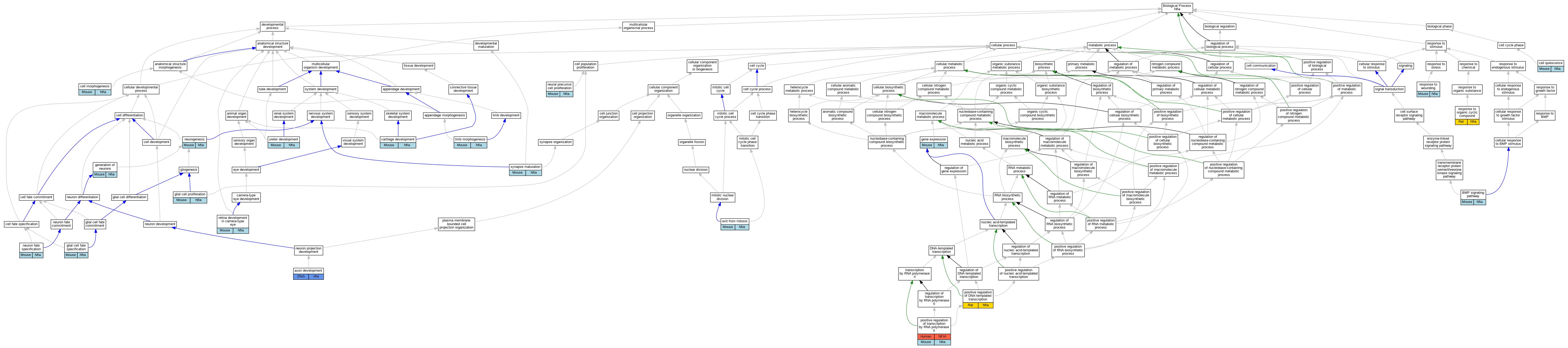Click the 'tissue development' node

(419, 66)
